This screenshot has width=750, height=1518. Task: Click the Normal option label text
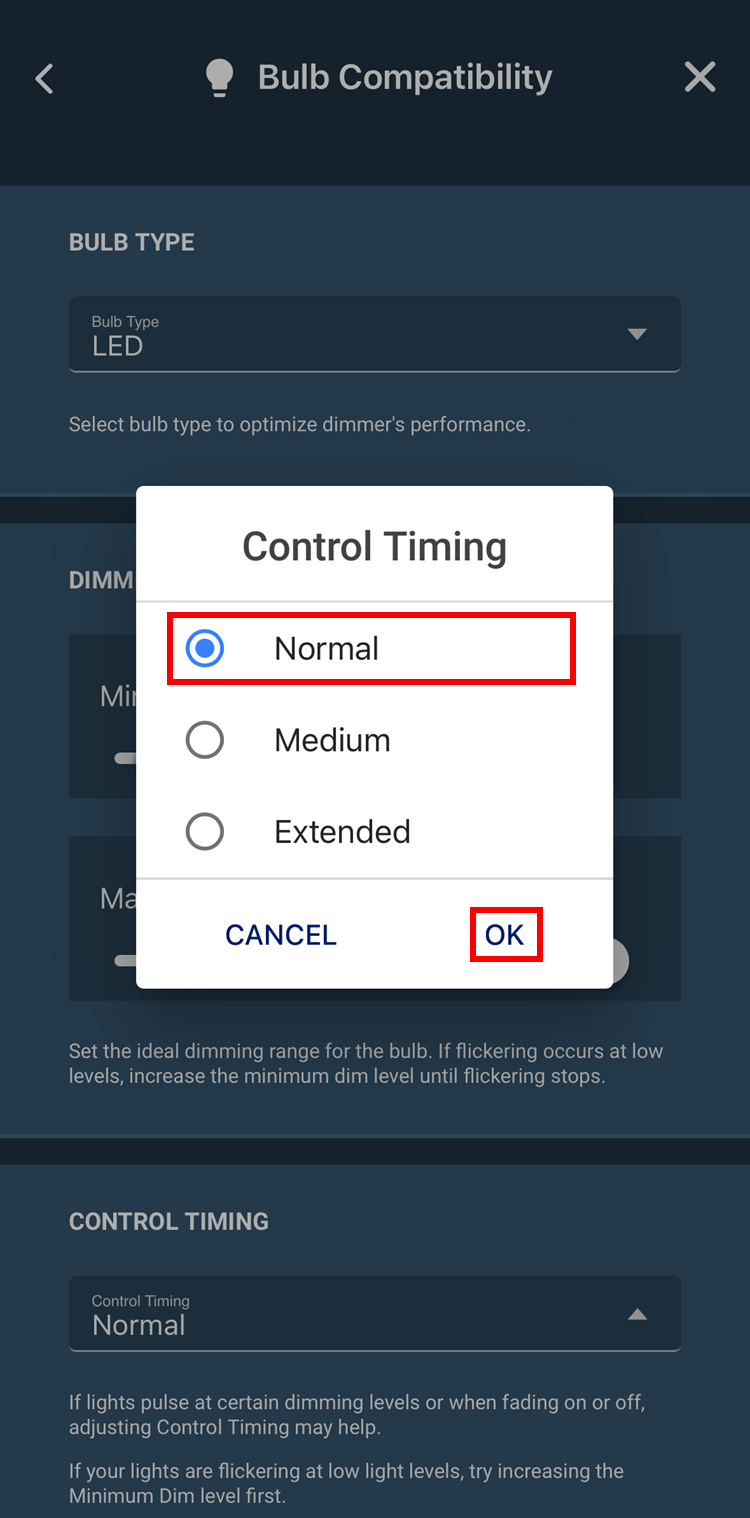tap(326, 649)
